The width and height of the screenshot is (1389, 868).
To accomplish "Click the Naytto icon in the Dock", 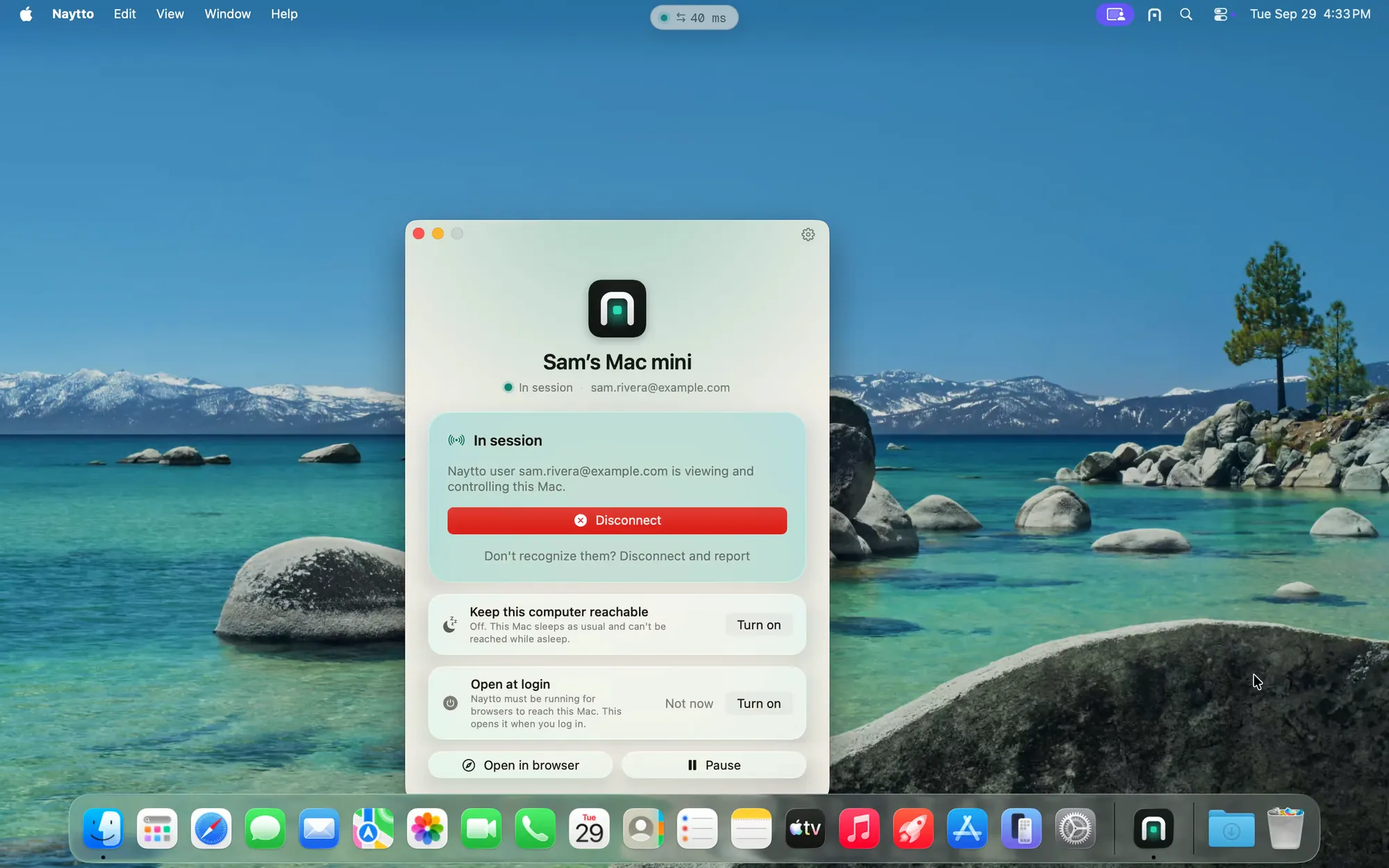I will tap(1154, 828).
